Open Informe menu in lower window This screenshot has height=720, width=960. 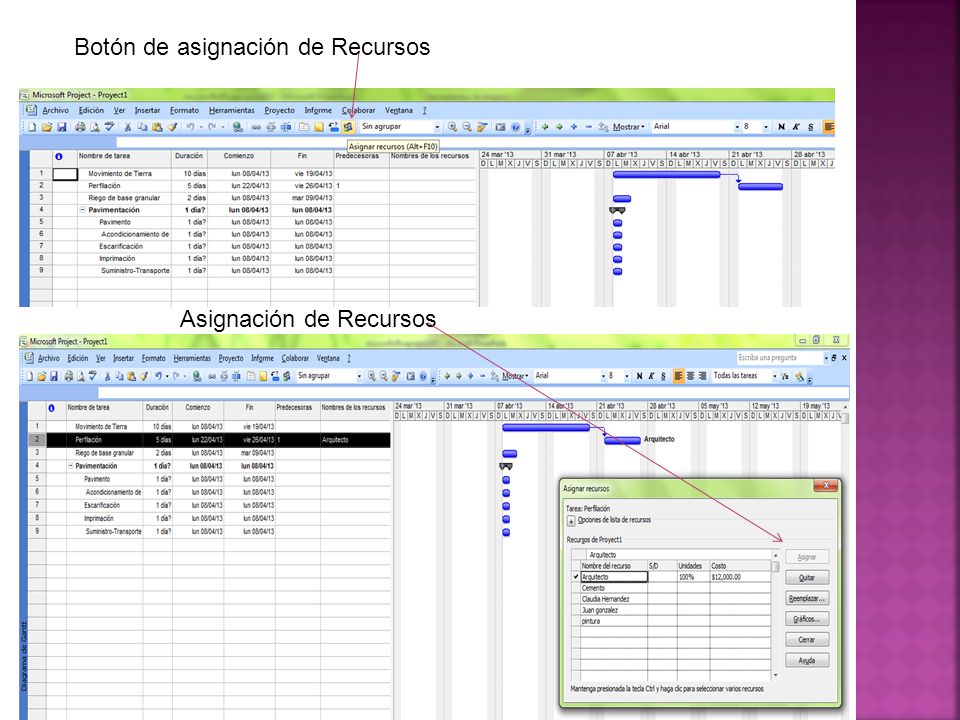click(262, 359)
